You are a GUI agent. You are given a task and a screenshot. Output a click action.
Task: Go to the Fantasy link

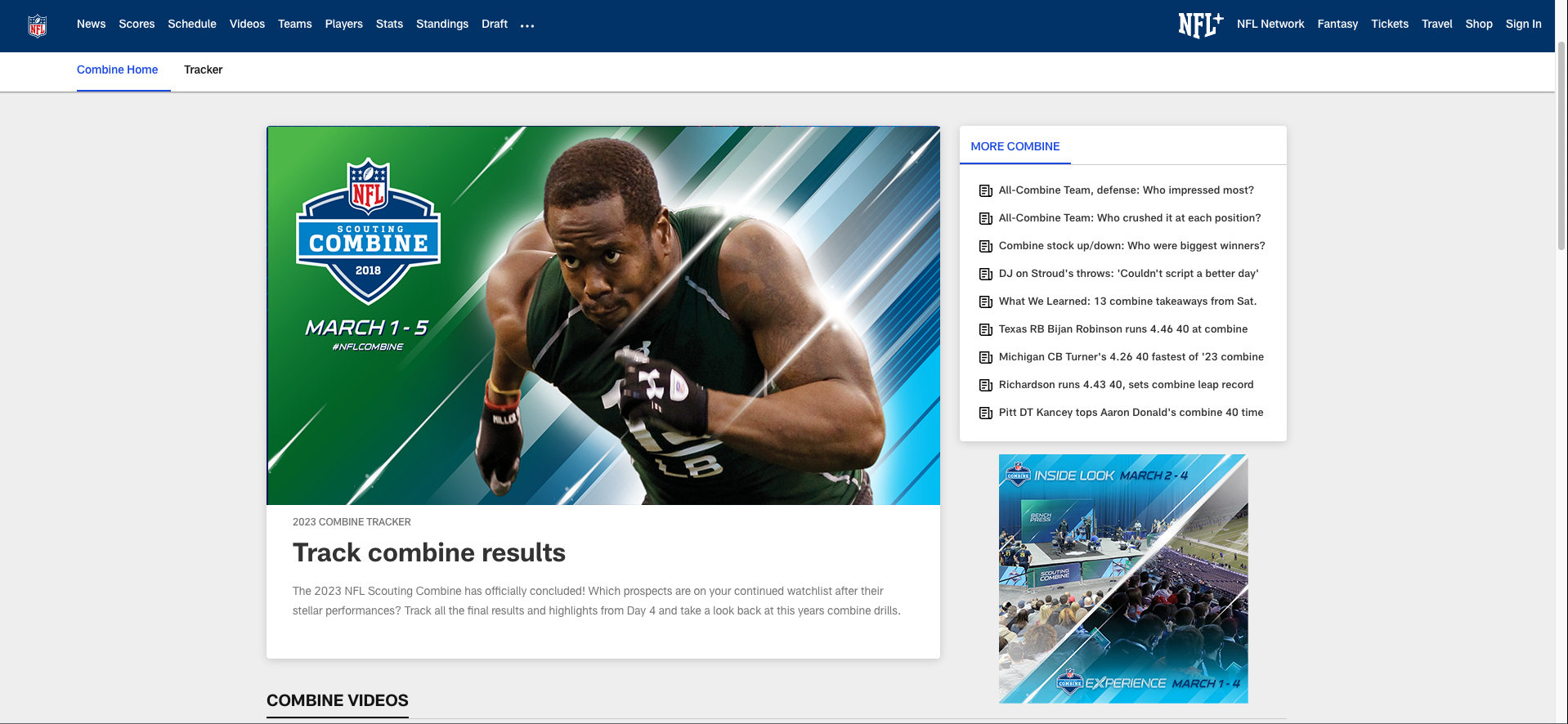1337,25
